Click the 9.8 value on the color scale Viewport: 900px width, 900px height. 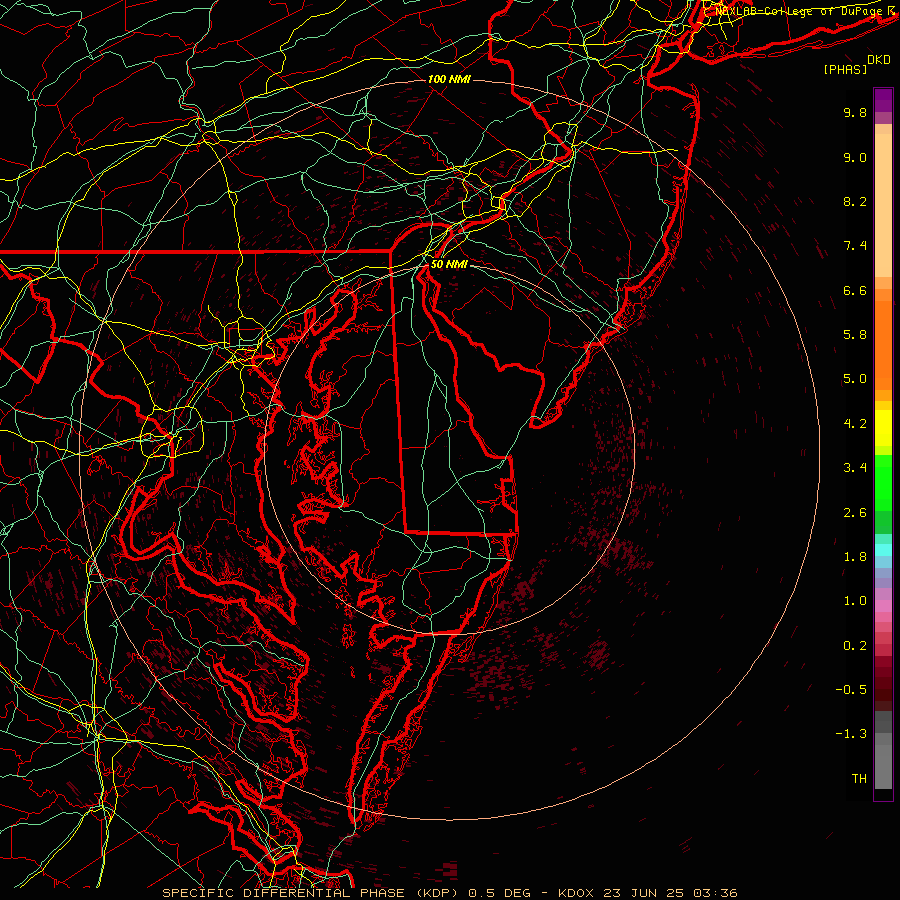click(x=855, y=112)
